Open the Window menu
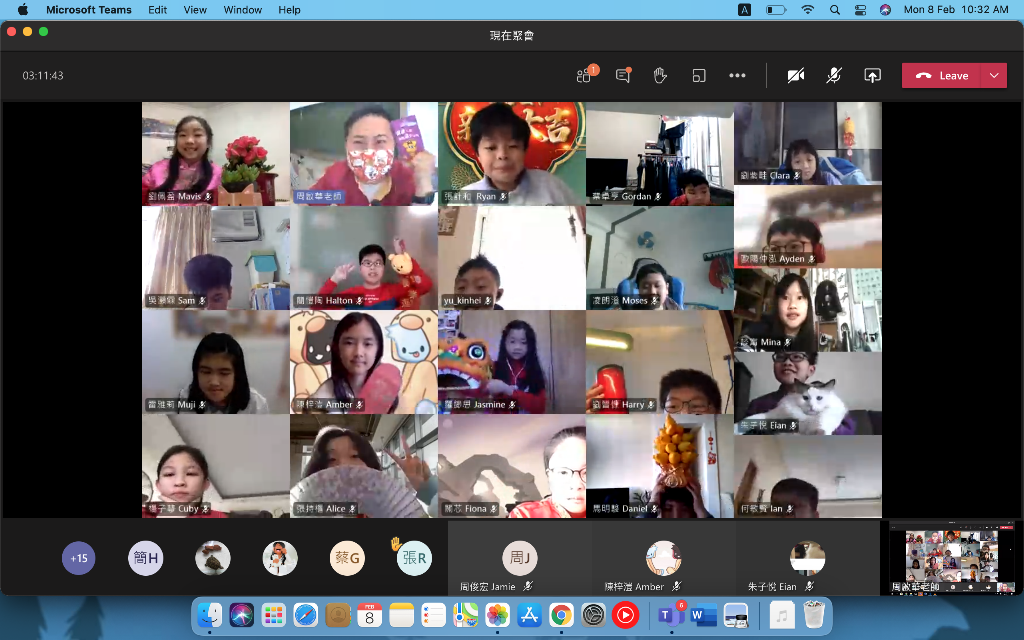This screenshot has height=640, width=1024. (x=242, y=10)
